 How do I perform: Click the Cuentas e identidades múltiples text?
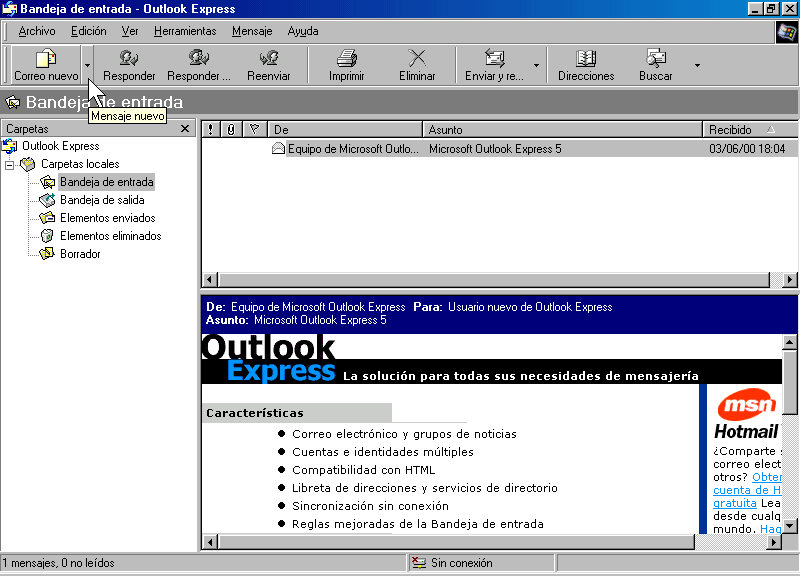[x=383, y=452]
